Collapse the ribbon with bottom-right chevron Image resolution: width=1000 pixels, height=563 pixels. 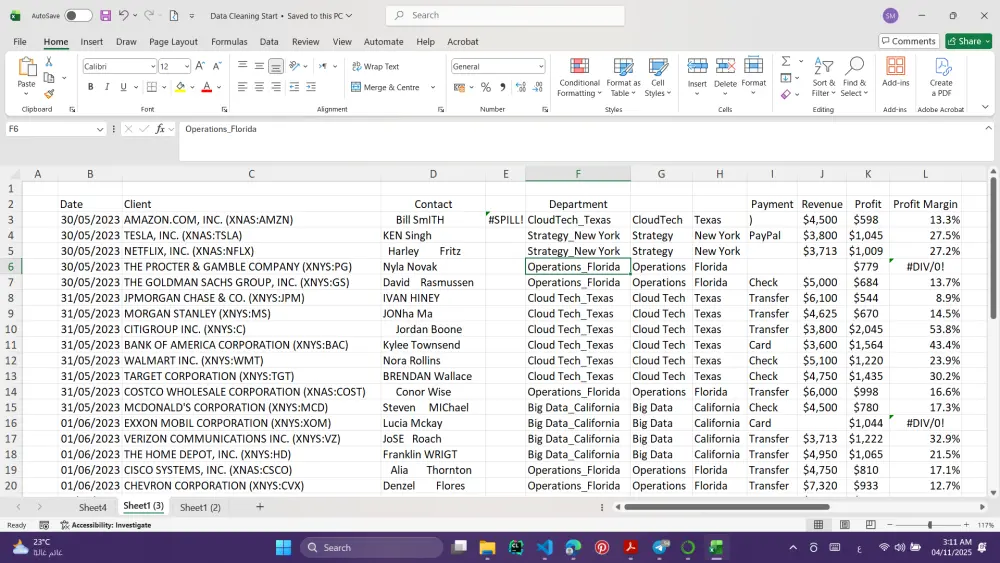(985, 107)
